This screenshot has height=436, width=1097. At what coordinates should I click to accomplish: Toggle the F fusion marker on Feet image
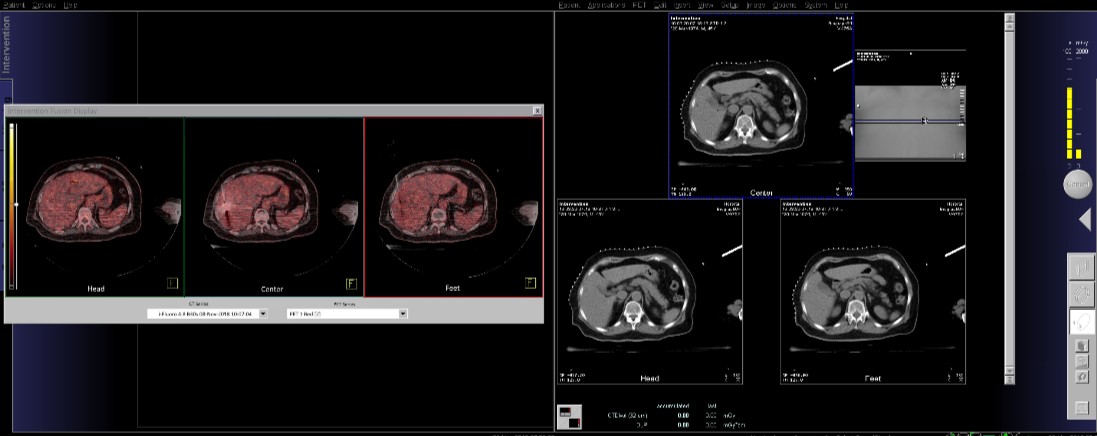click(x=530, y=283)
